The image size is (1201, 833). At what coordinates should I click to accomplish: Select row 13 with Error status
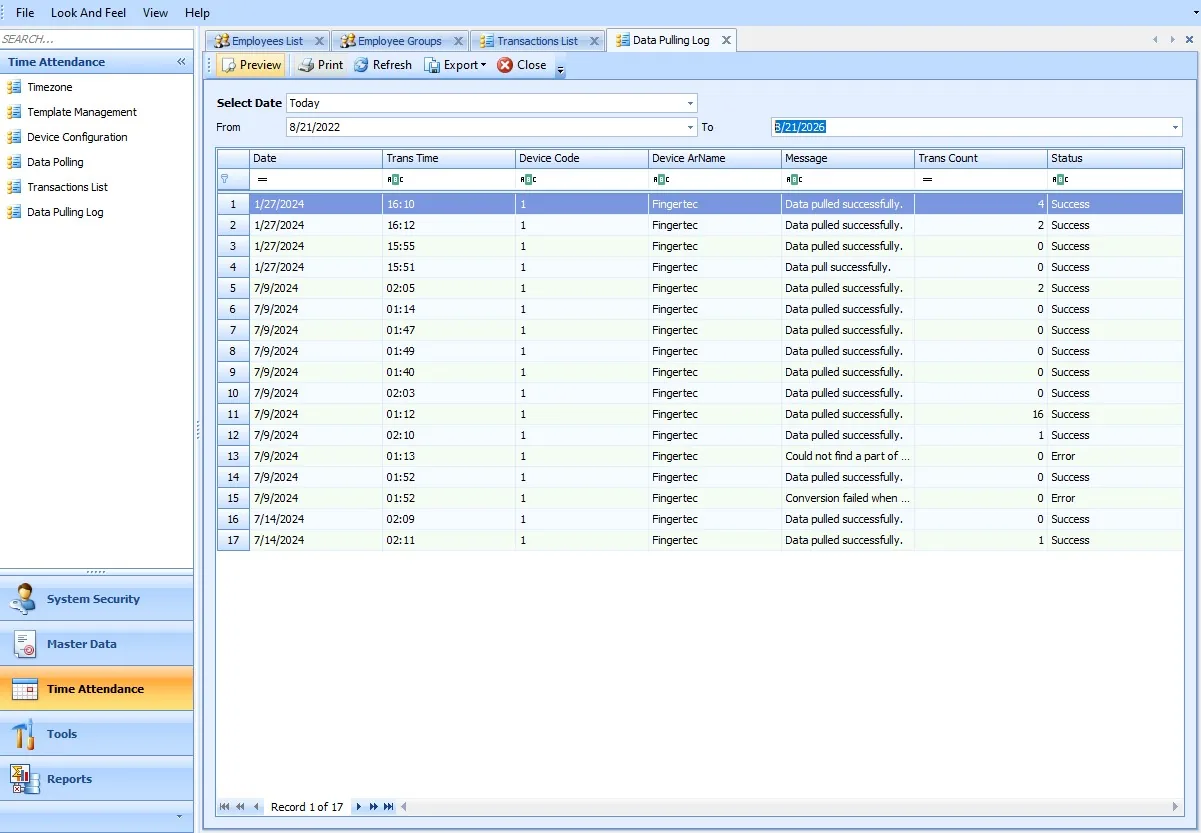(x=700, y=456)
